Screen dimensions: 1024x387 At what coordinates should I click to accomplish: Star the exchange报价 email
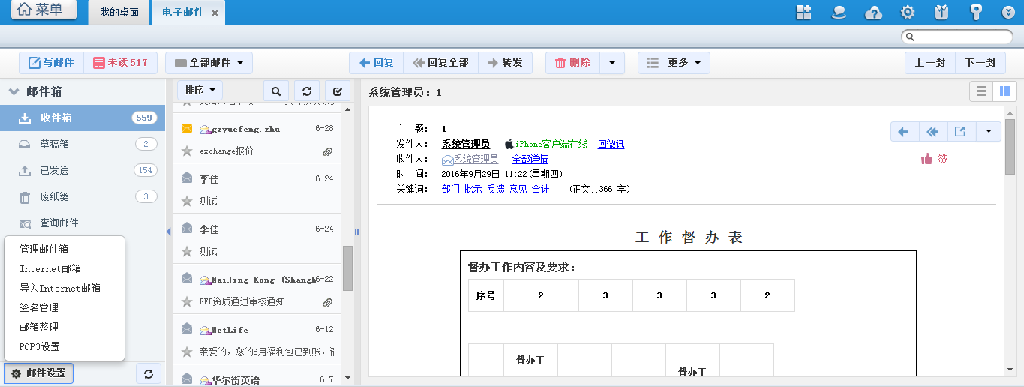click(187, 151)
